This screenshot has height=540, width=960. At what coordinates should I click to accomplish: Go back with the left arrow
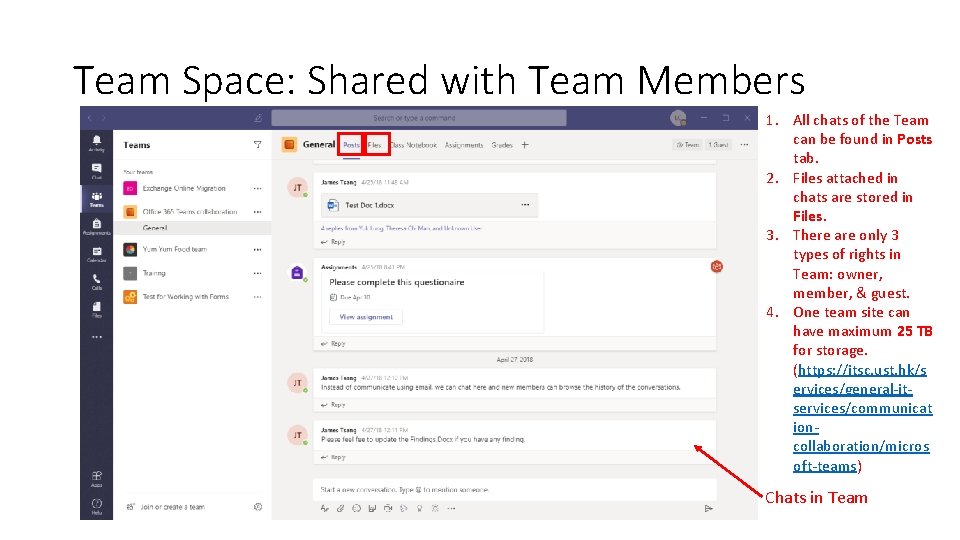tap(89, 118)
